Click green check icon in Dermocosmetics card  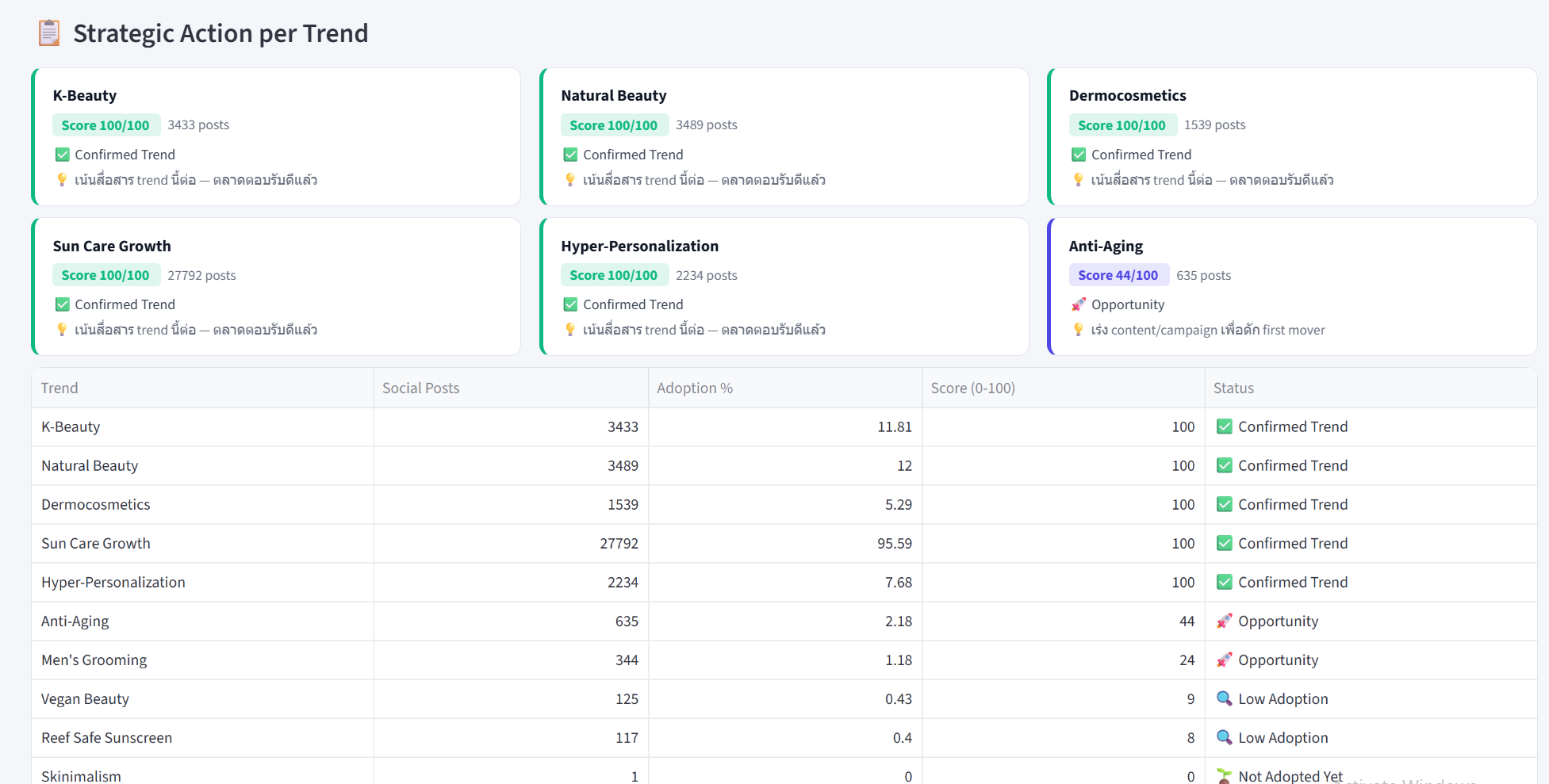coord(1078,155)
